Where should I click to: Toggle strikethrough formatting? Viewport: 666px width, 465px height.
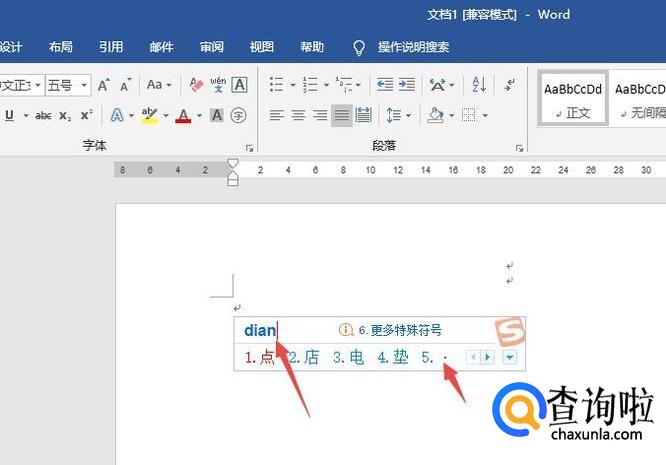[43, 116]
